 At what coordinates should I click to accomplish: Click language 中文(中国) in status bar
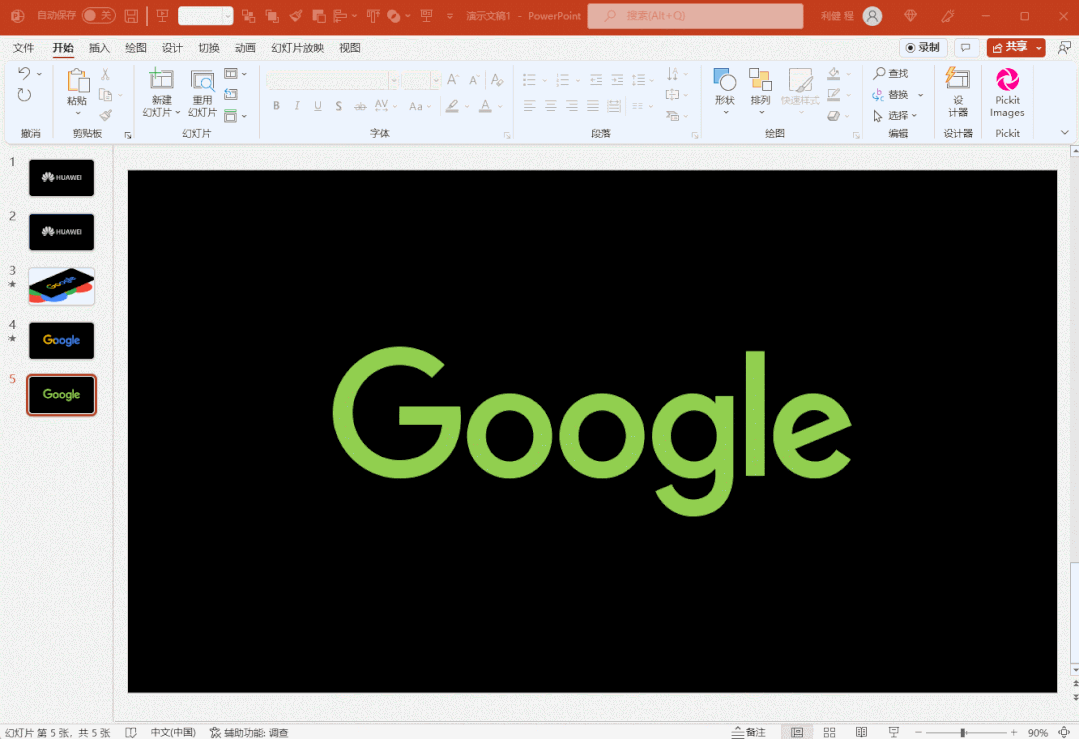(x=173, y=732)
